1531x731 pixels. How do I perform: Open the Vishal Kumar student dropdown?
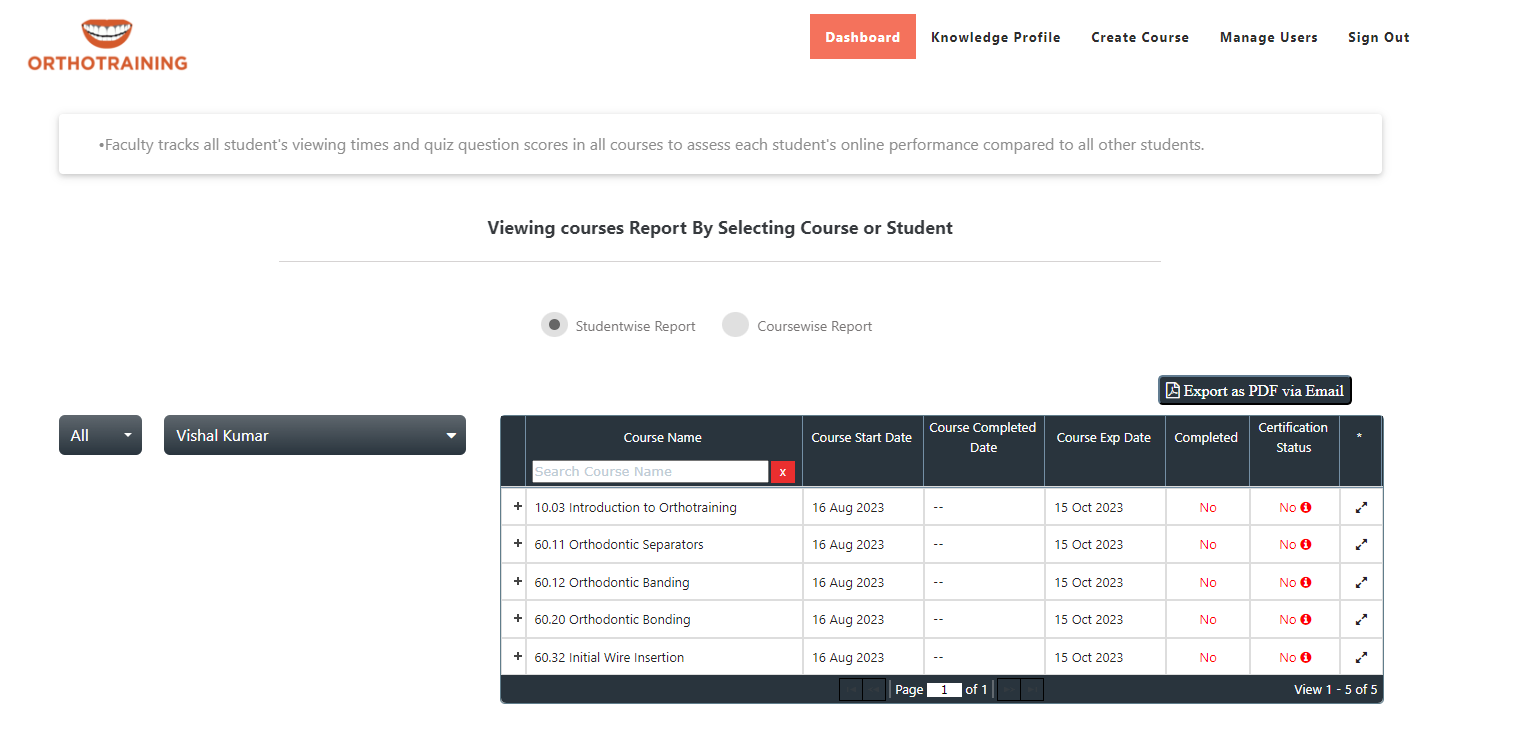coord(314,435)
